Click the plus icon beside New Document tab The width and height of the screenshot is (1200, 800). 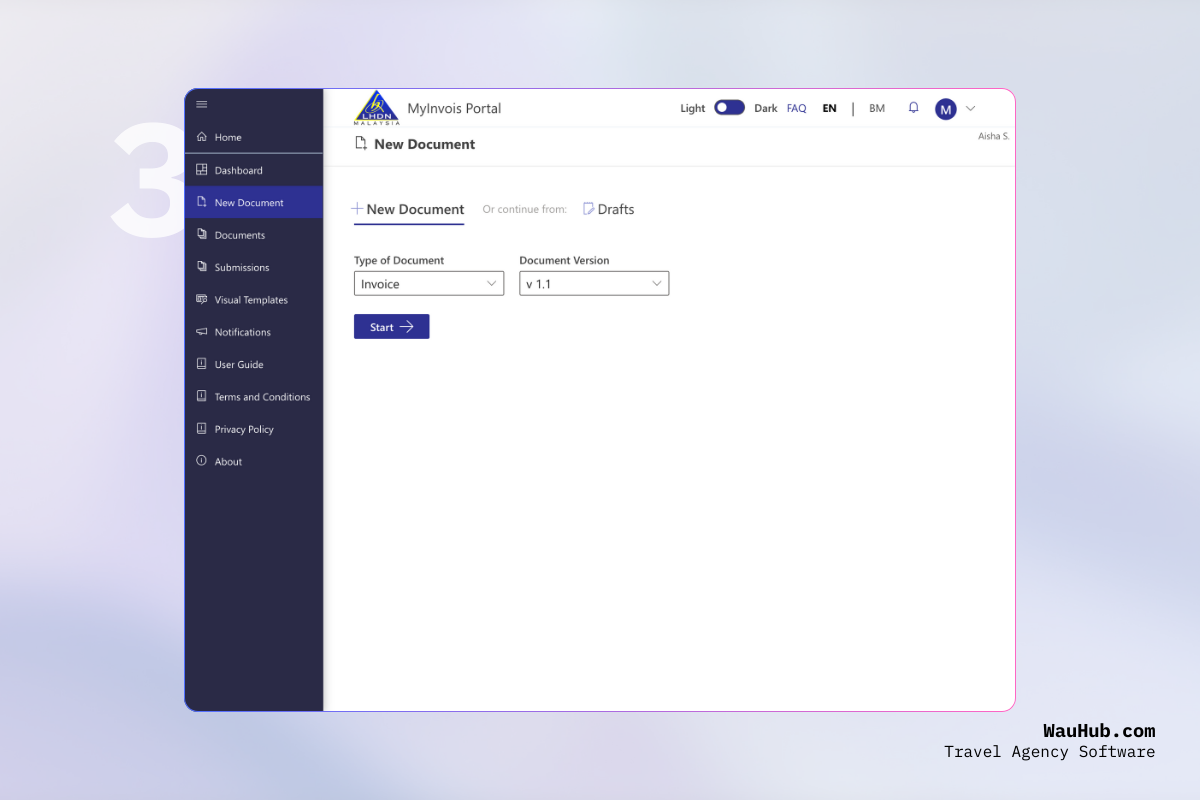(x=357, y=209)
